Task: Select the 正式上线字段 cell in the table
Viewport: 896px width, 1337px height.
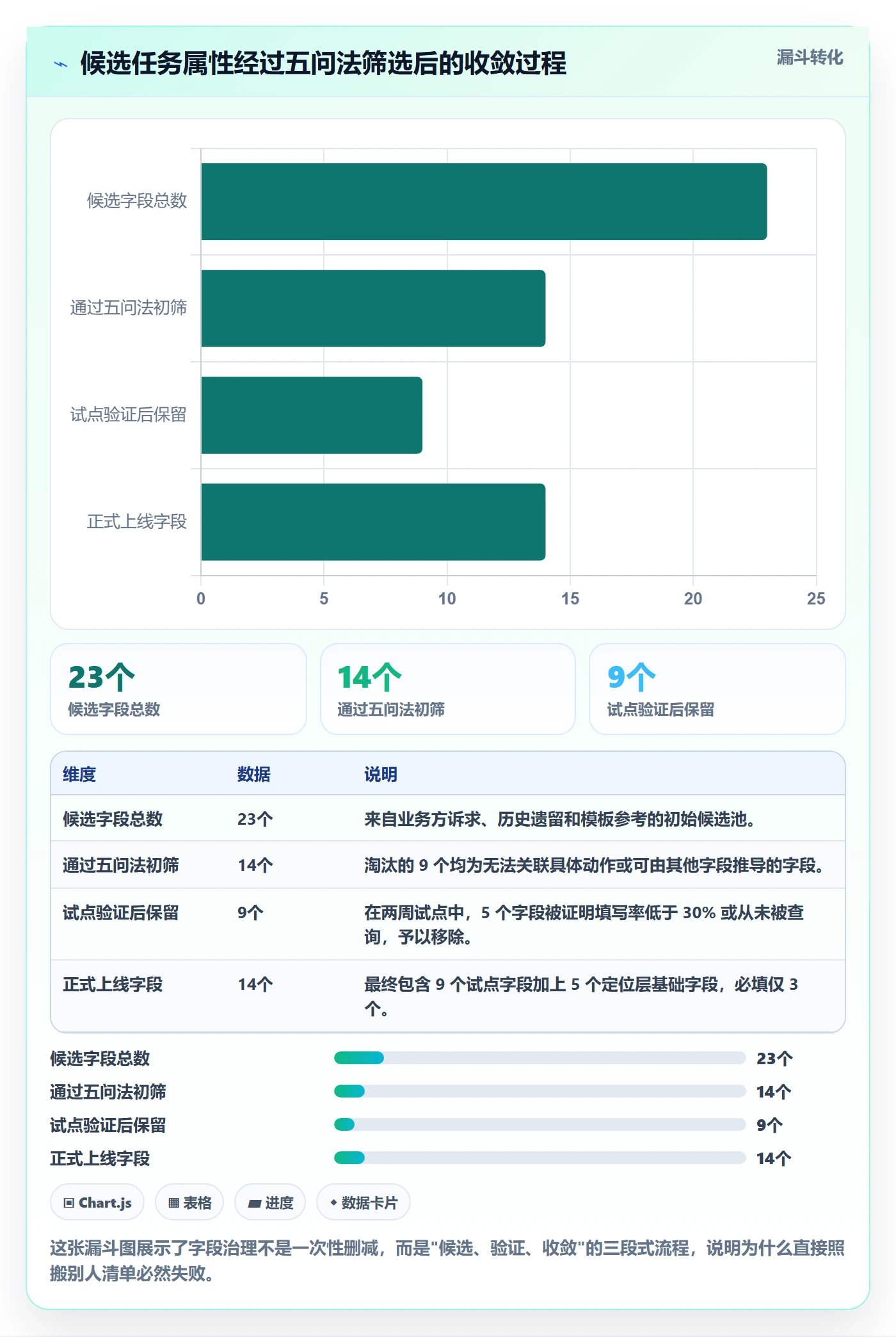Action: pyautogui.click(x=113, y=984)
